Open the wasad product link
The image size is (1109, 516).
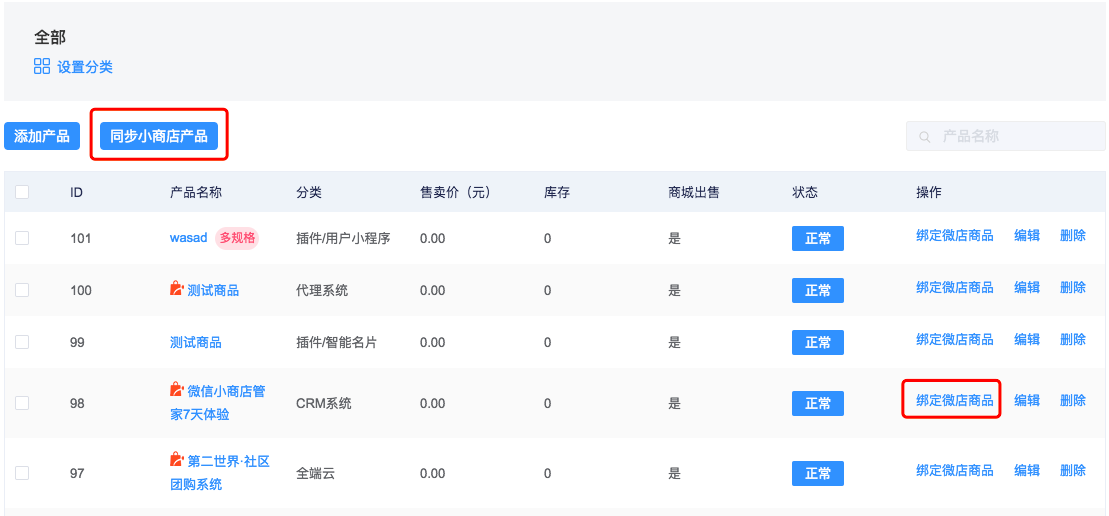click(x=188, y=238)
